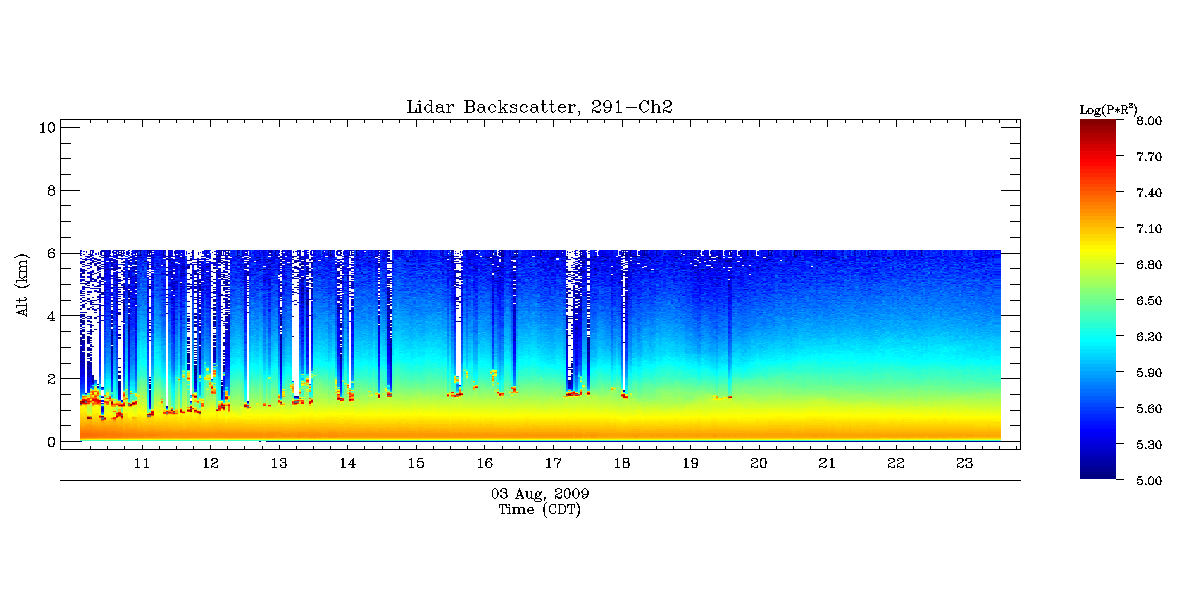The width and height of the screenshot is (1200, 600).
Task: Click the time tick label 20
Action: point(759,463)
